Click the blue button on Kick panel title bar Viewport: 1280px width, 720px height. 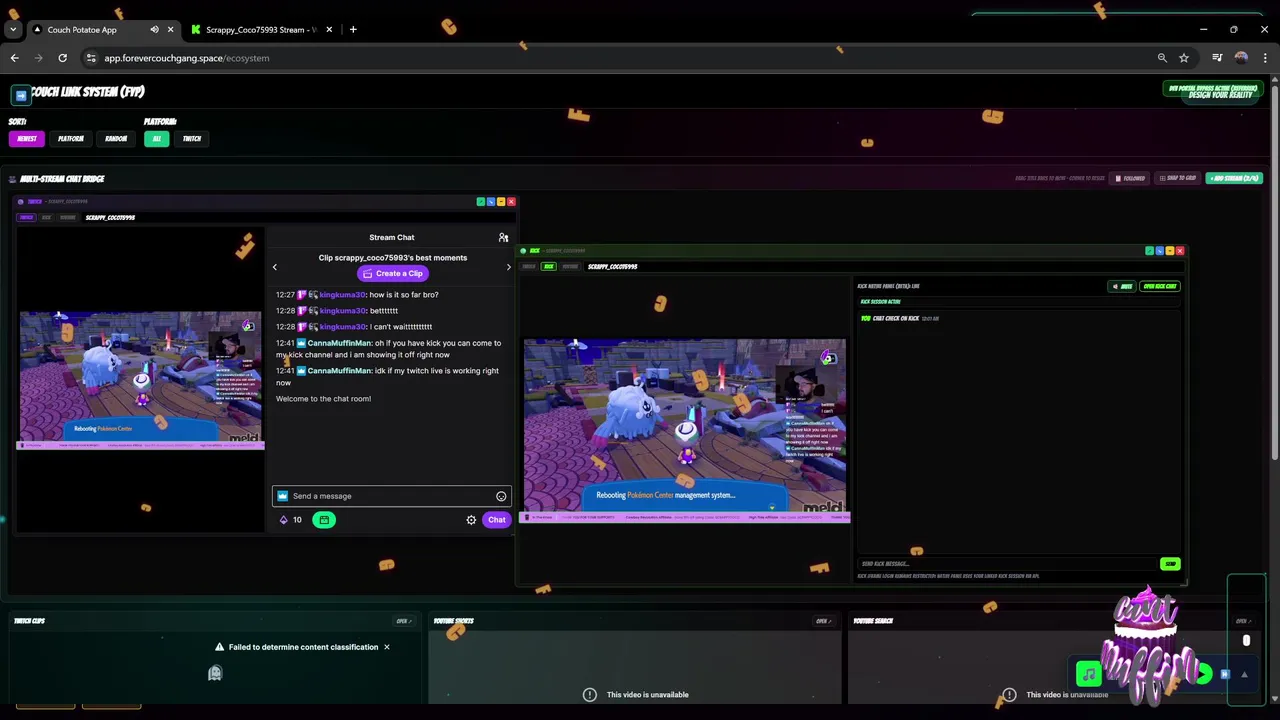click(x=1160, y=251)
